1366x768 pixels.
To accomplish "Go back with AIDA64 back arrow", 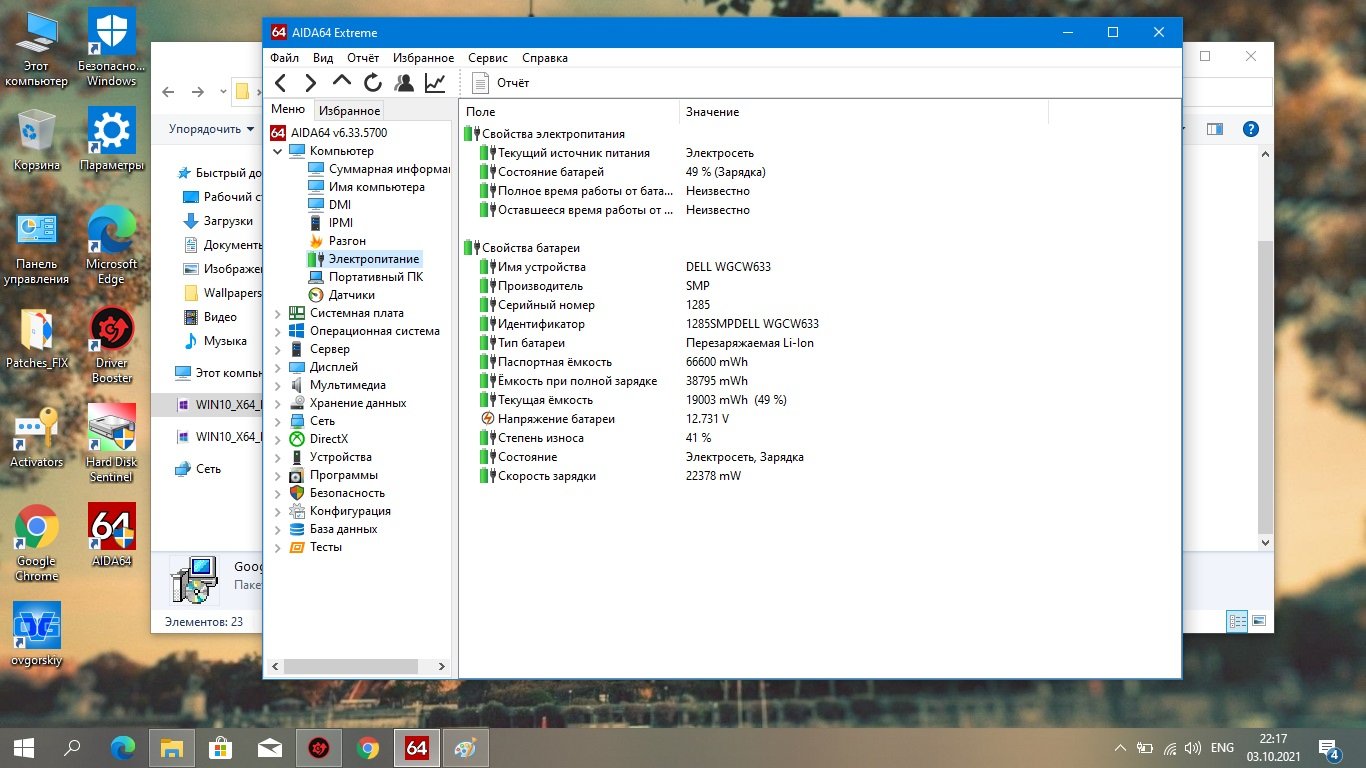I will click(x=280, y=83).
